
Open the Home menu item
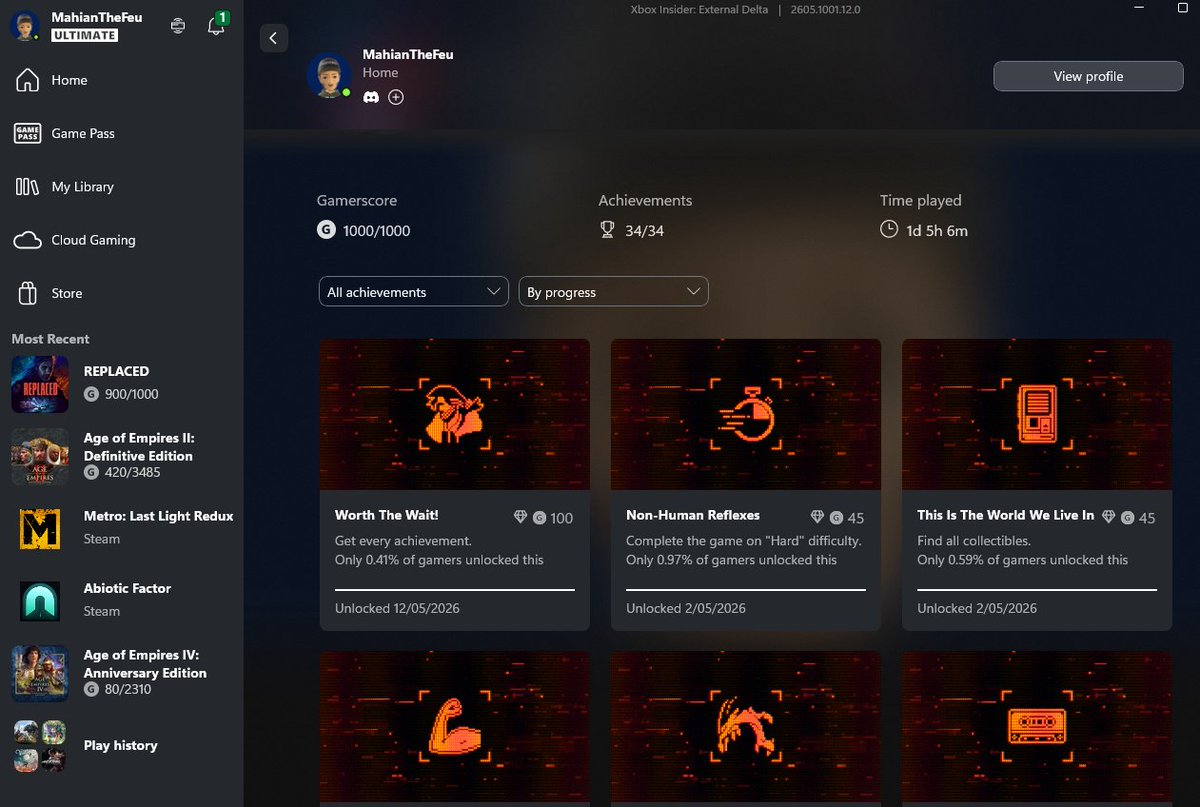[121, 80]
